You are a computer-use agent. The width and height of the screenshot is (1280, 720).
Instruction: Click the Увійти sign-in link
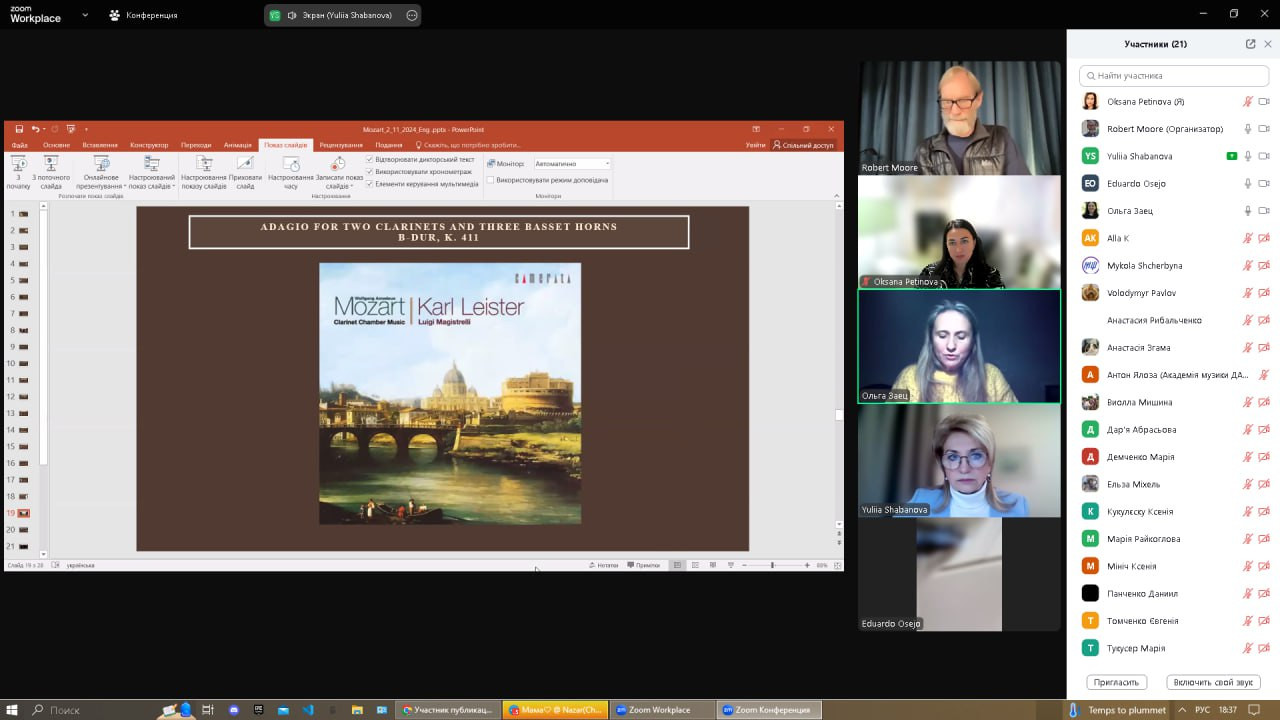tap(756, 145)
